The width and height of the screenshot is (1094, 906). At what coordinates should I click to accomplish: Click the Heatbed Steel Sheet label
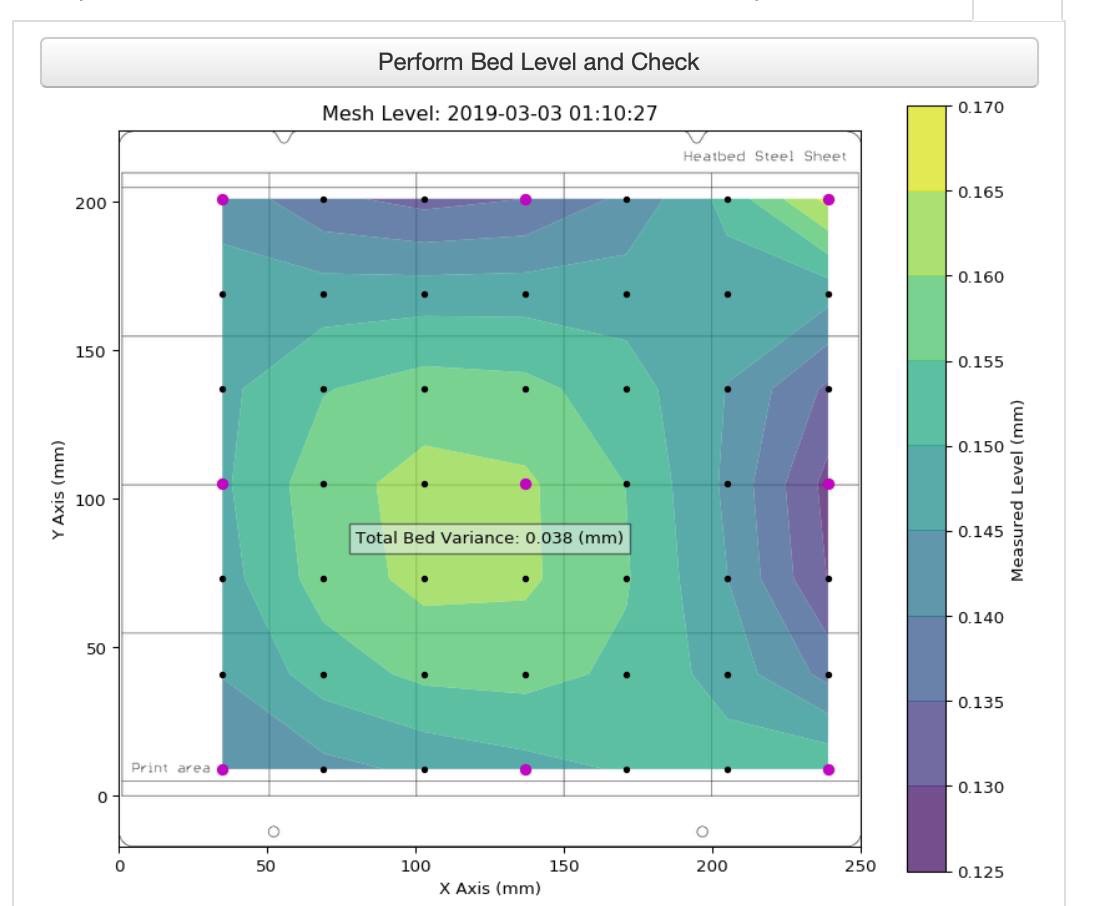[765, 156]
